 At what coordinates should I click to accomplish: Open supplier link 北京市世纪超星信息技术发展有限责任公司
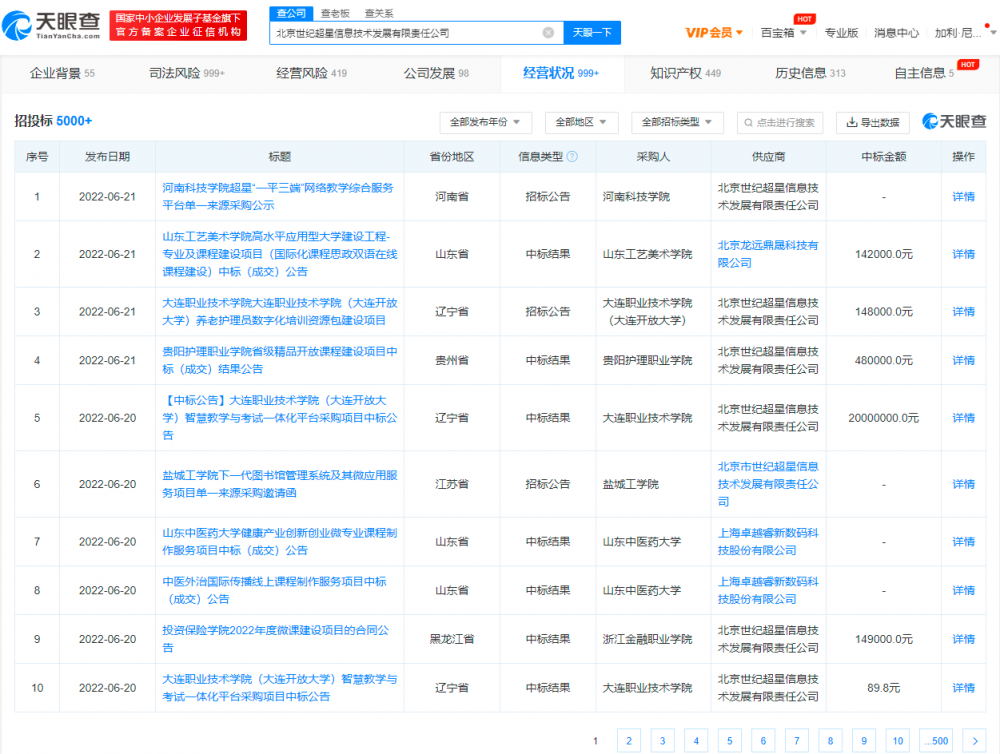(768, 484)
